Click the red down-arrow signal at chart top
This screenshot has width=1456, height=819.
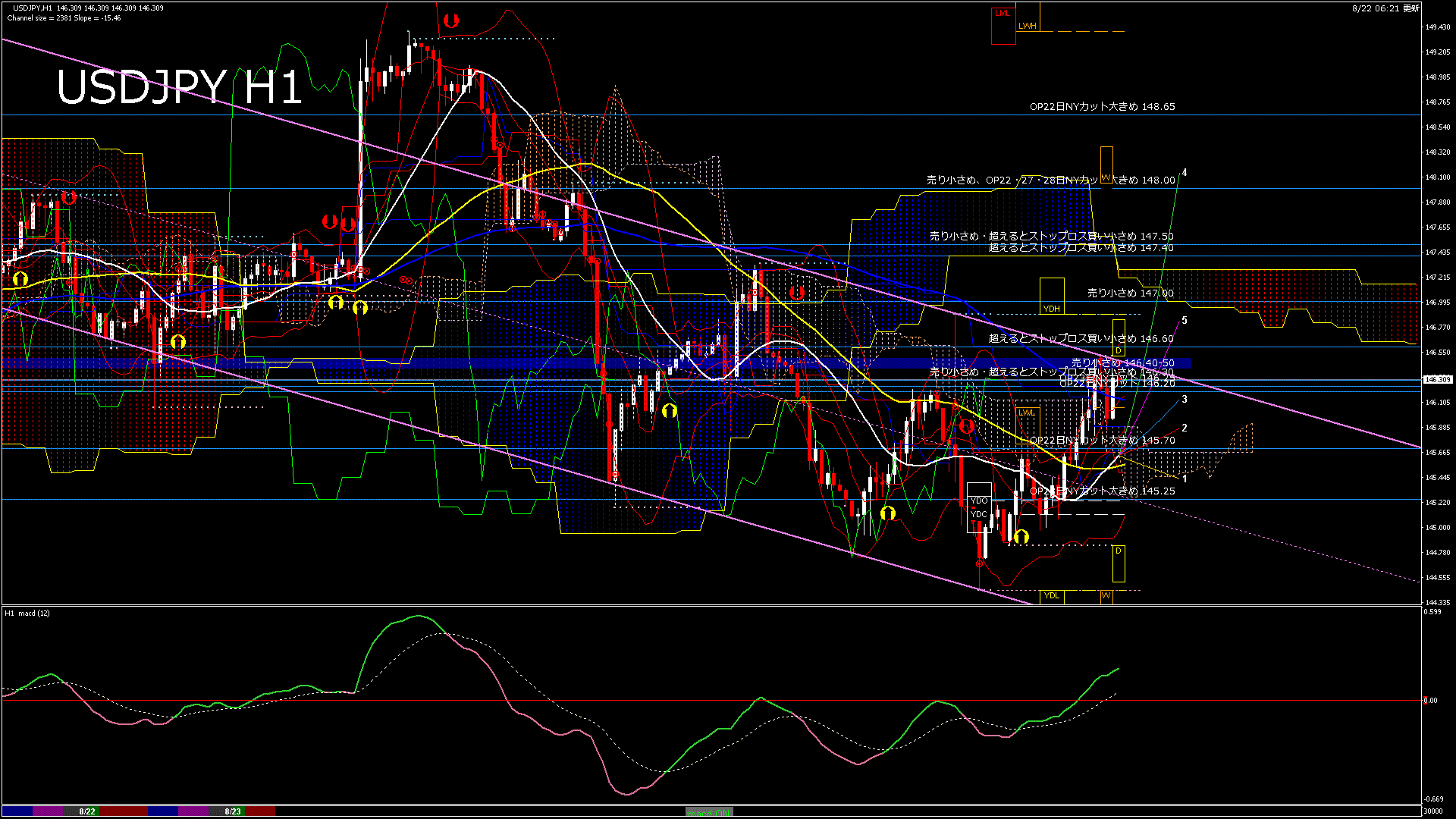pos(451,21)
